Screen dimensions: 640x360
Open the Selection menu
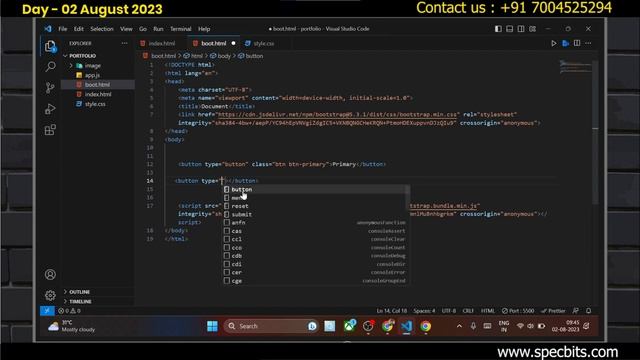tap(102, 29)
